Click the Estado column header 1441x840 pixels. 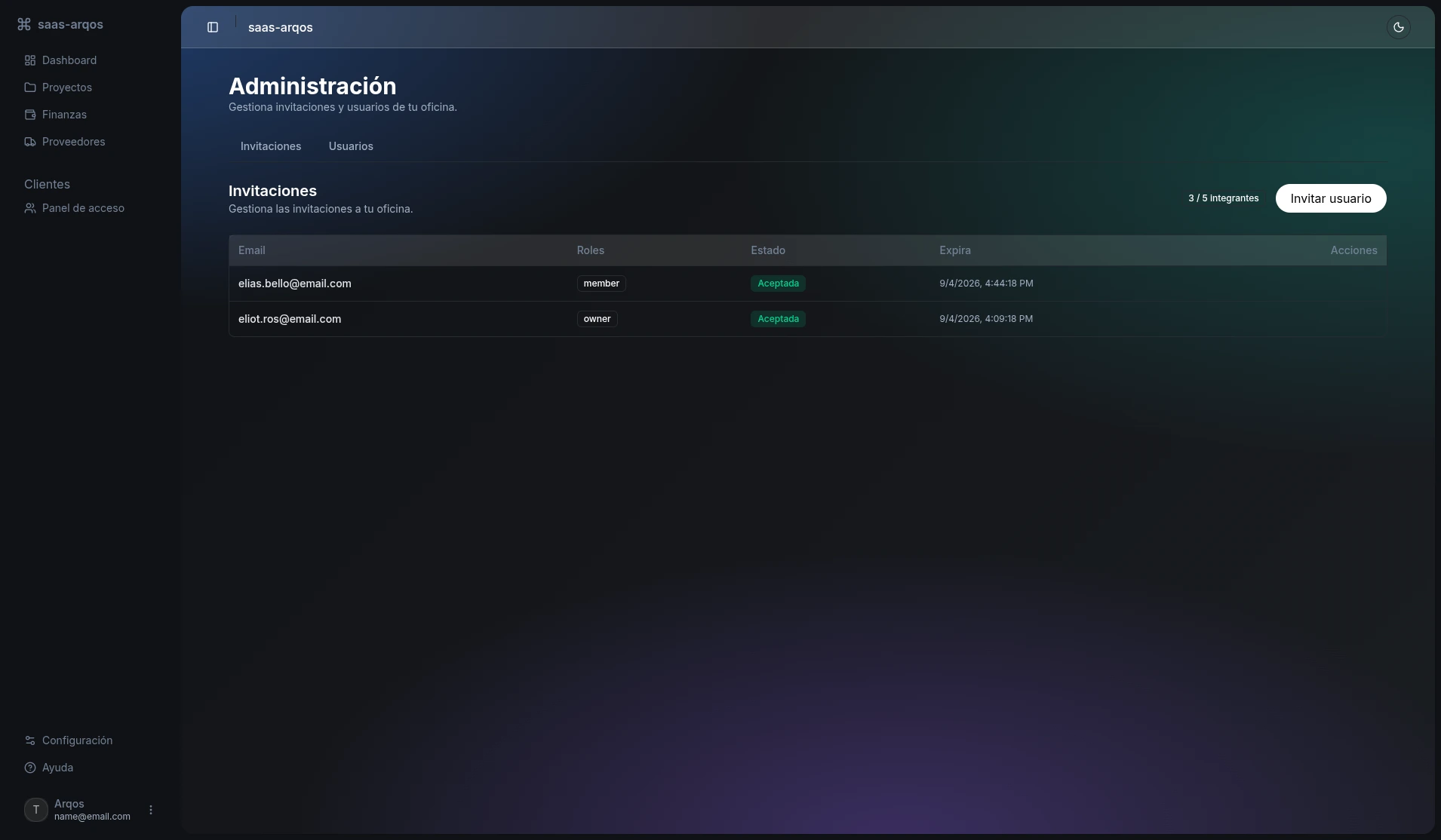[x=768, y=250]
